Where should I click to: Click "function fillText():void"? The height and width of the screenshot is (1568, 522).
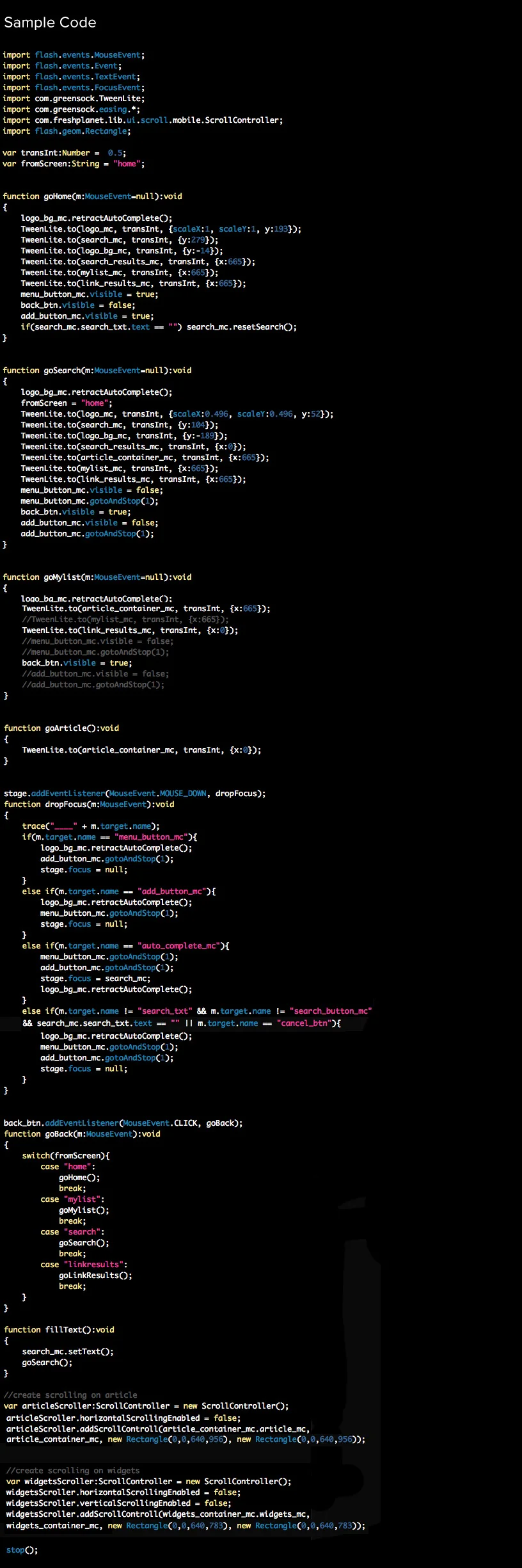coord(59,1330)
